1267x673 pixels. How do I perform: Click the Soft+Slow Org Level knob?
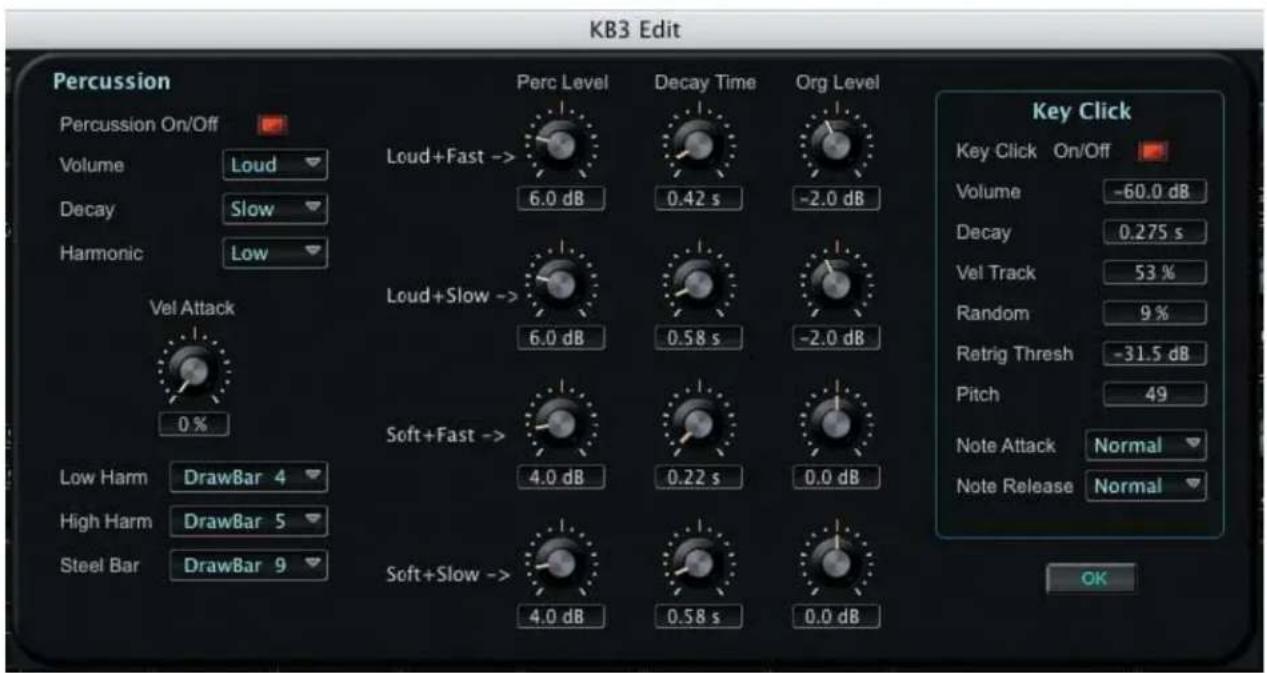[x=836, y=565]
